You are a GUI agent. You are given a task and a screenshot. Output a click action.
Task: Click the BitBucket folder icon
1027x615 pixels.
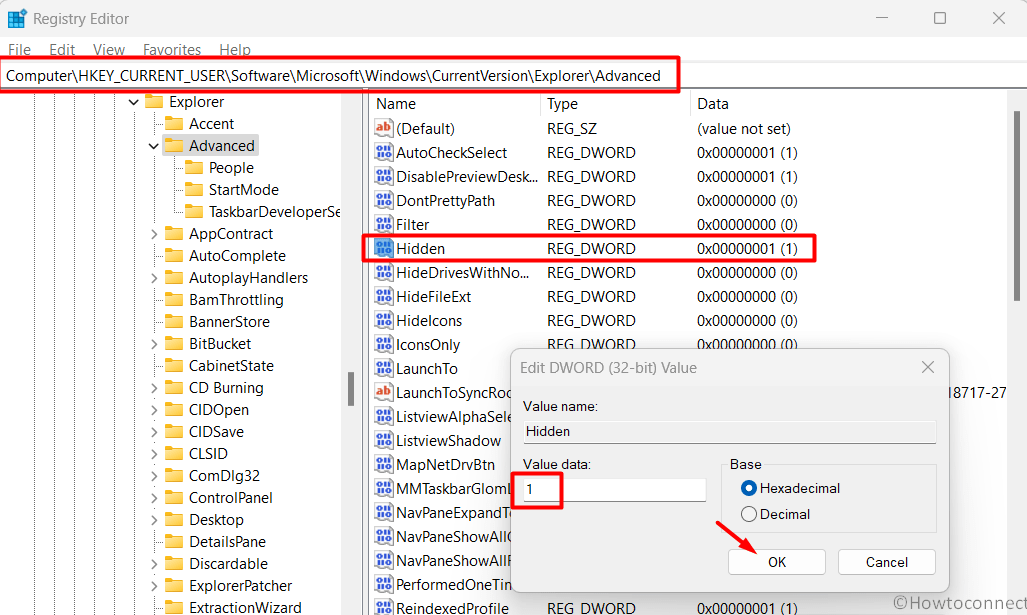click(x=174, y=344)
